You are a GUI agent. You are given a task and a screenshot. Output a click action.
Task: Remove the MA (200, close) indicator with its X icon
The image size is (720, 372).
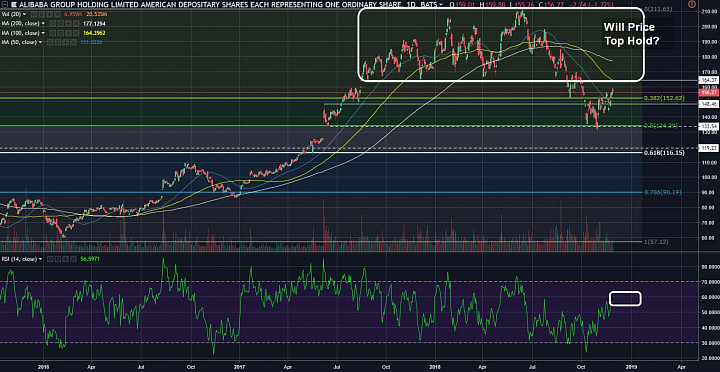(x=76, y=23)
